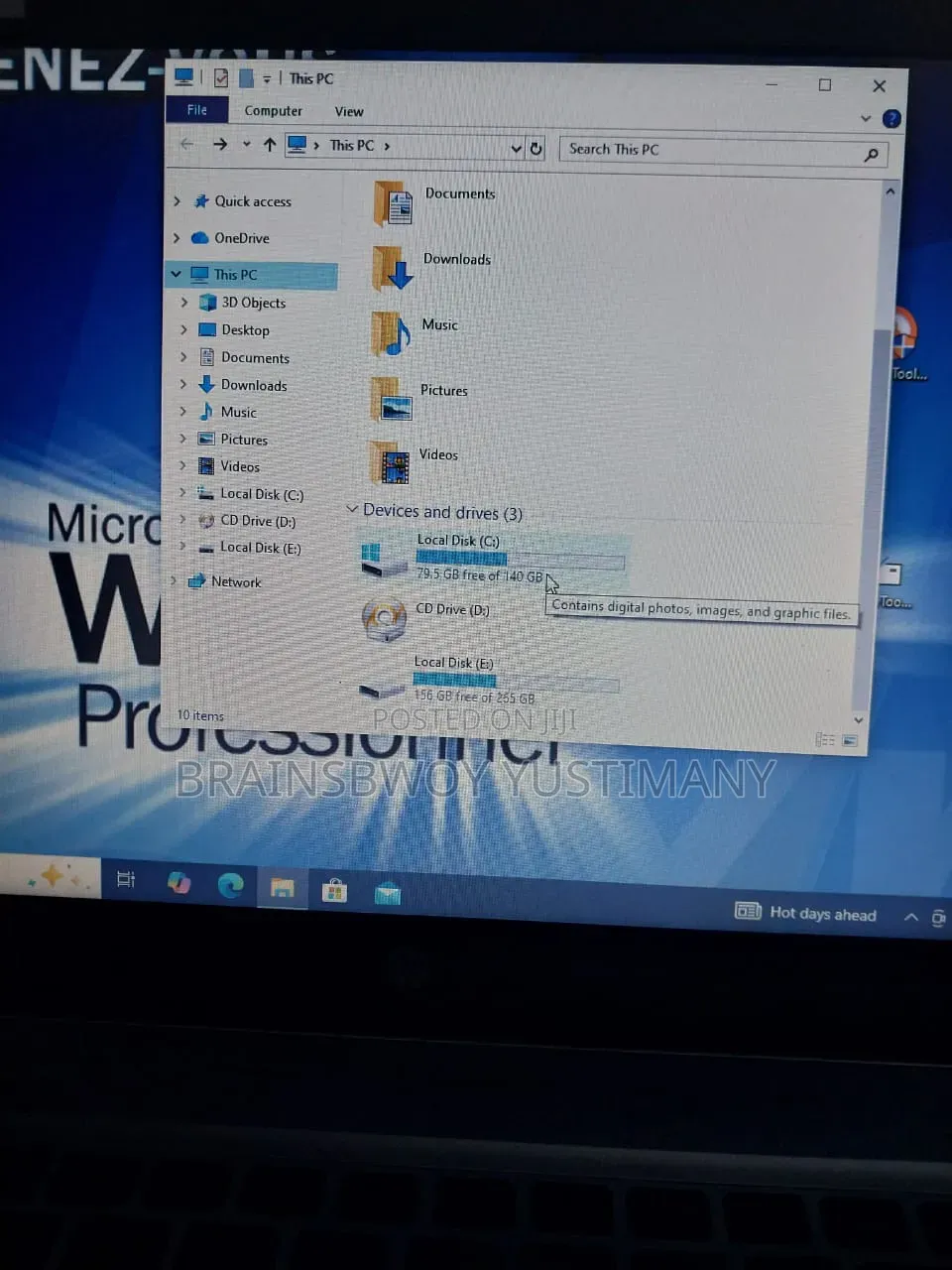Viewport: 952px width, 1270px height.
Task: Select CD Drive (D:) in navigation pane
Action: click(258, 521)
